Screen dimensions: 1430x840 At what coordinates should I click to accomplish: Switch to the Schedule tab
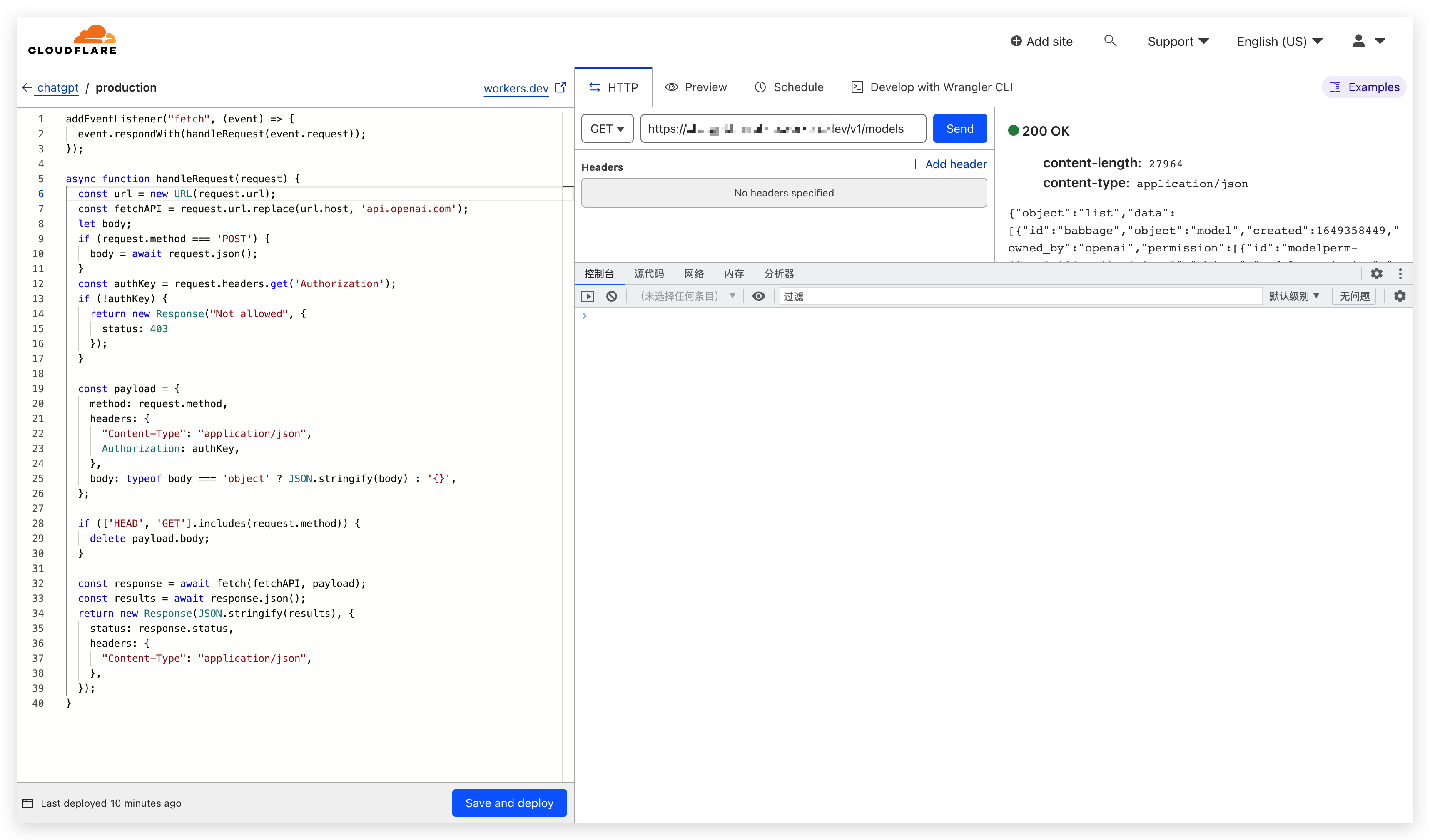[x=789, y=87]
